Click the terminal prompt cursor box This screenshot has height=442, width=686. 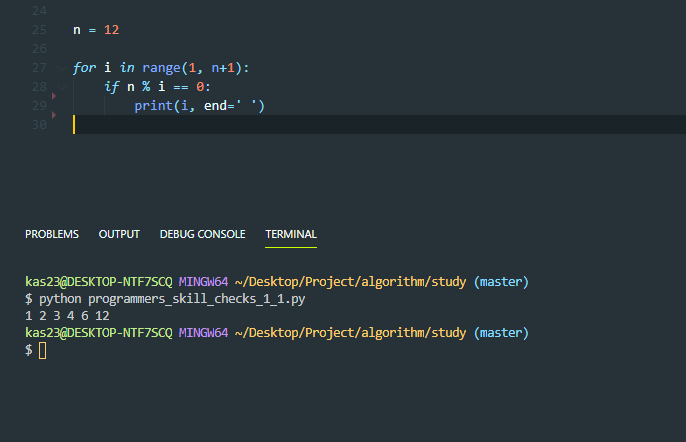coord(42,351)
